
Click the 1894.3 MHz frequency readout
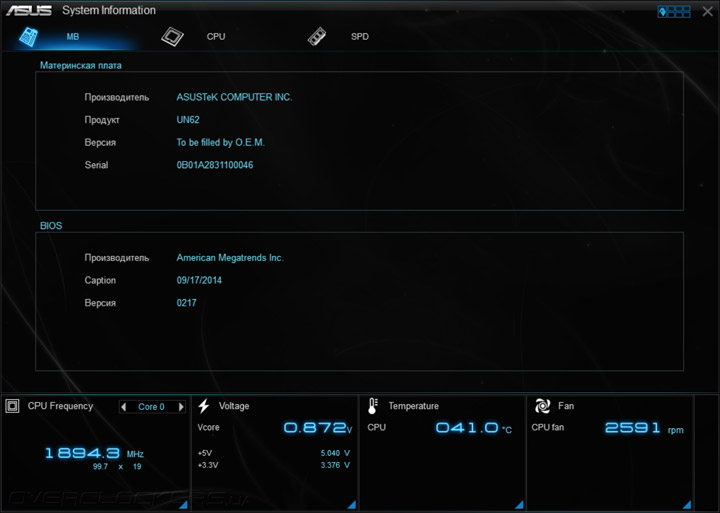(x=94, y=453)
